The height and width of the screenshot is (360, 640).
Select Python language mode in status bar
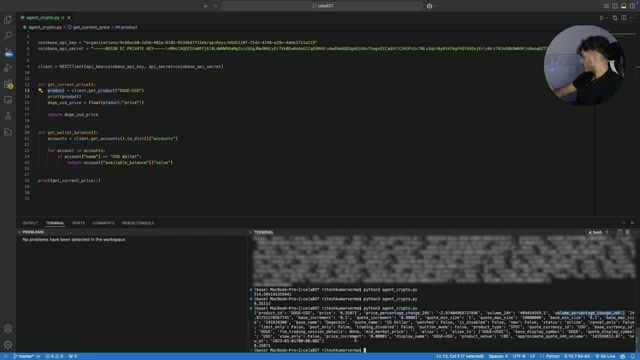(553, 356)
